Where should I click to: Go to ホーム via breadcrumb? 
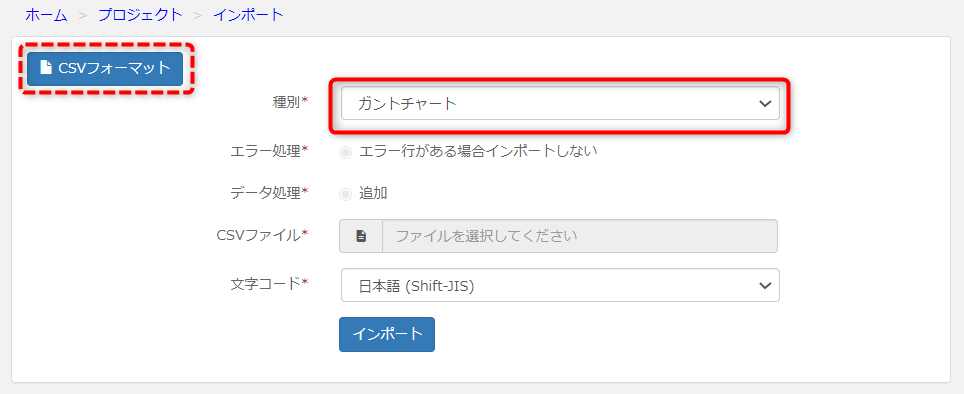click(46, 15)
